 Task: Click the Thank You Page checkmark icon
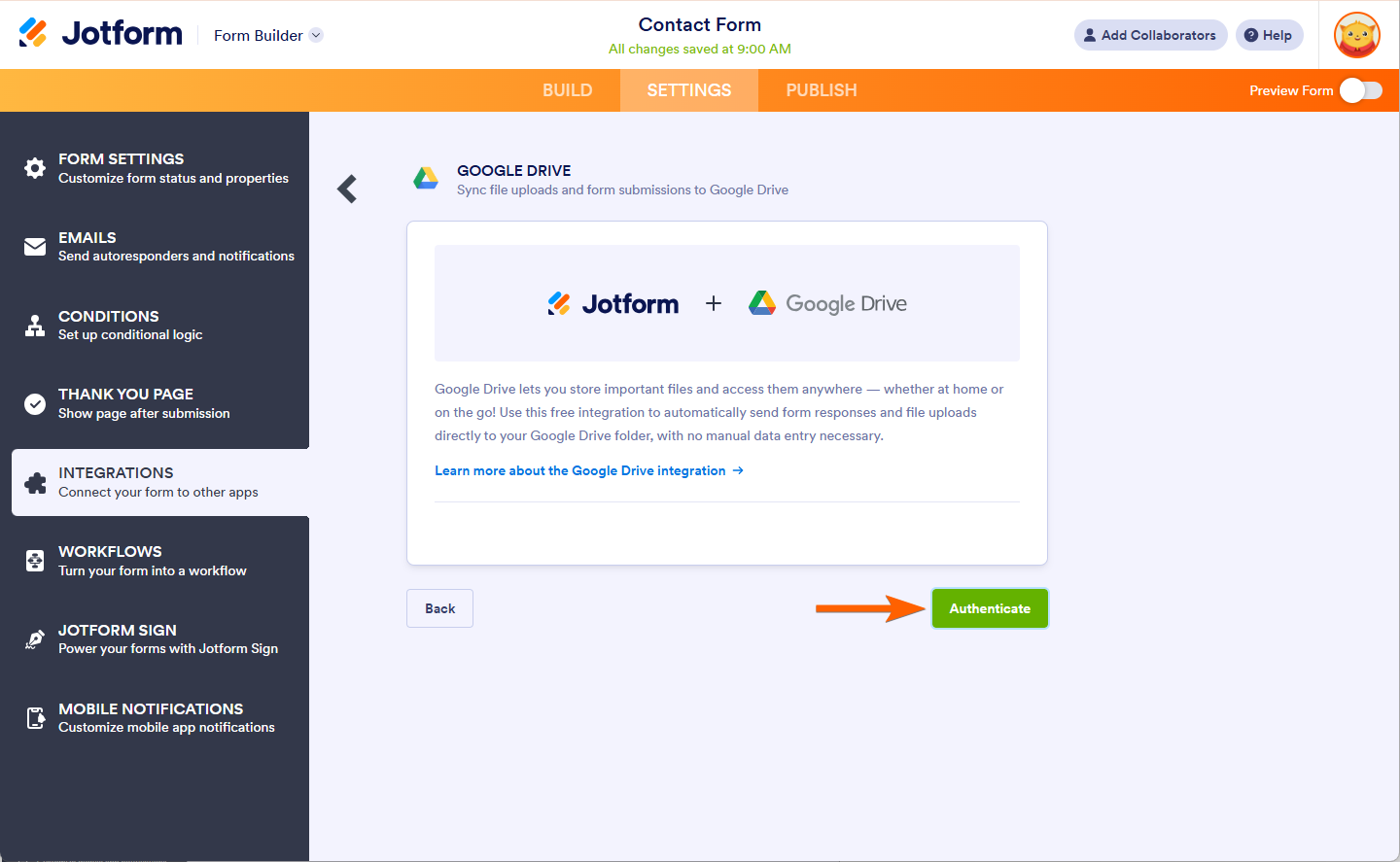coord(35,403)
